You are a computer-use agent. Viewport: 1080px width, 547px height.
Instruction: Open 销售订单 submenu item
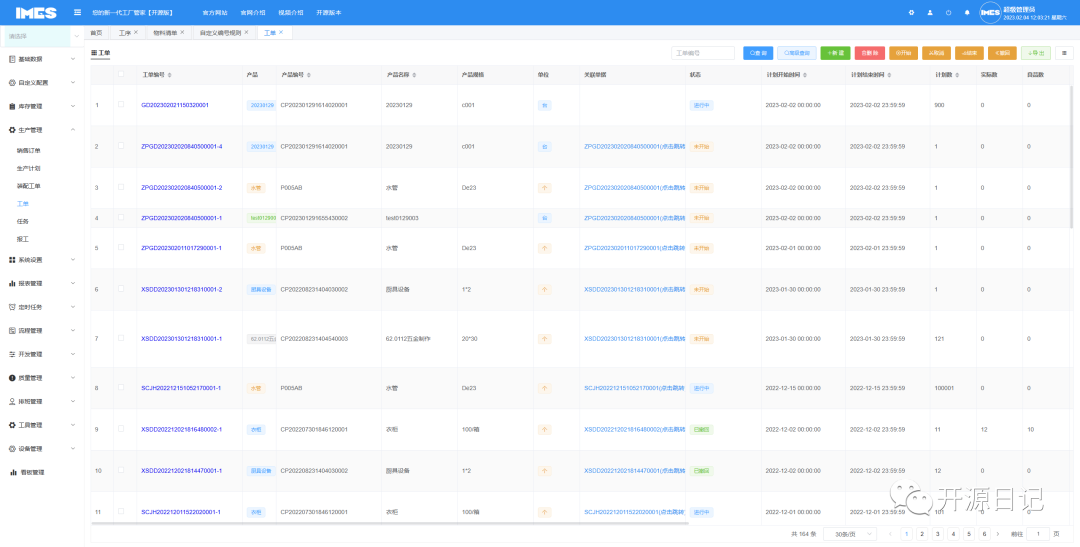coord(28,150)
